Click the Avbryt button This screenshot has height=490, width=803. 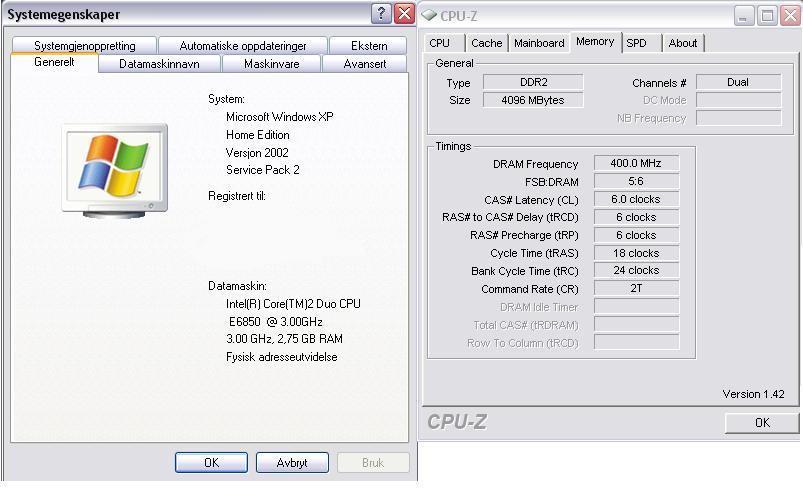point(292,463)
